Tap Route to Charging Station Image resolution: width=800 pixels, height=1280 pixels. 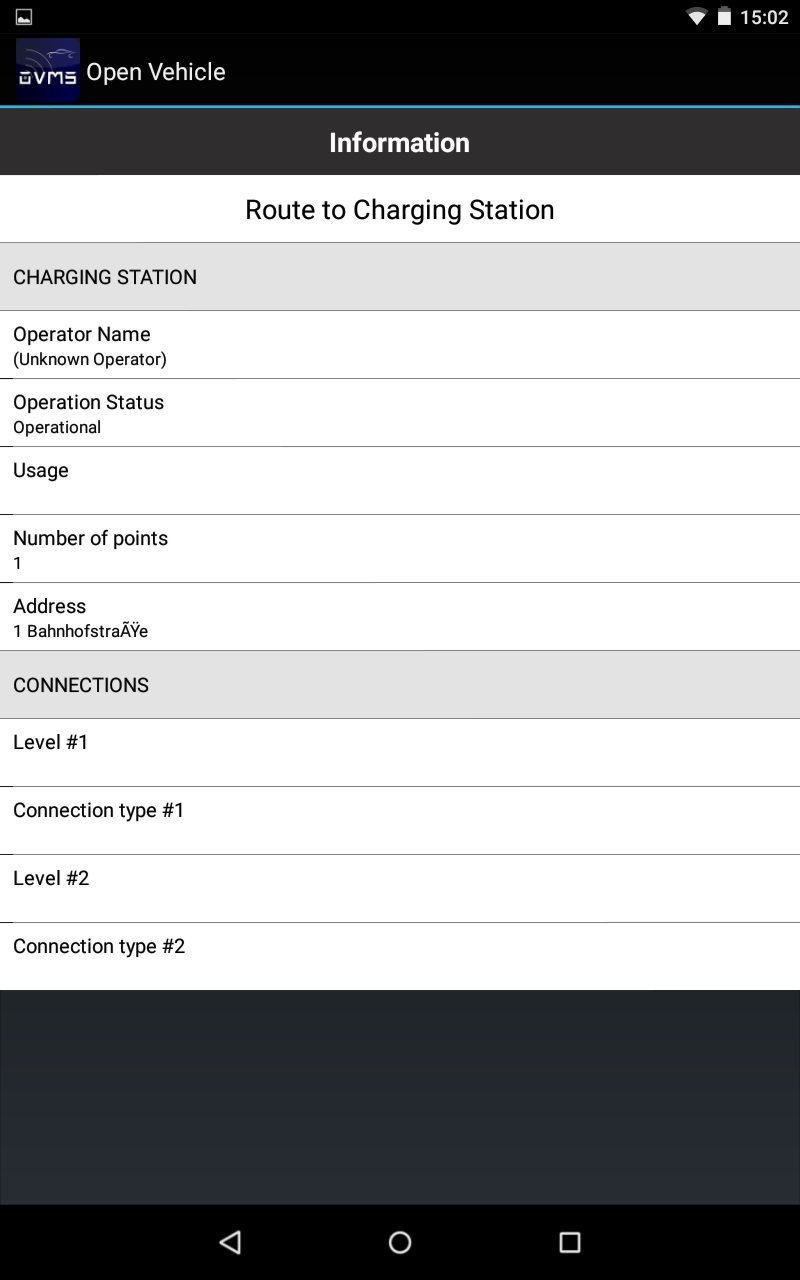400,210
